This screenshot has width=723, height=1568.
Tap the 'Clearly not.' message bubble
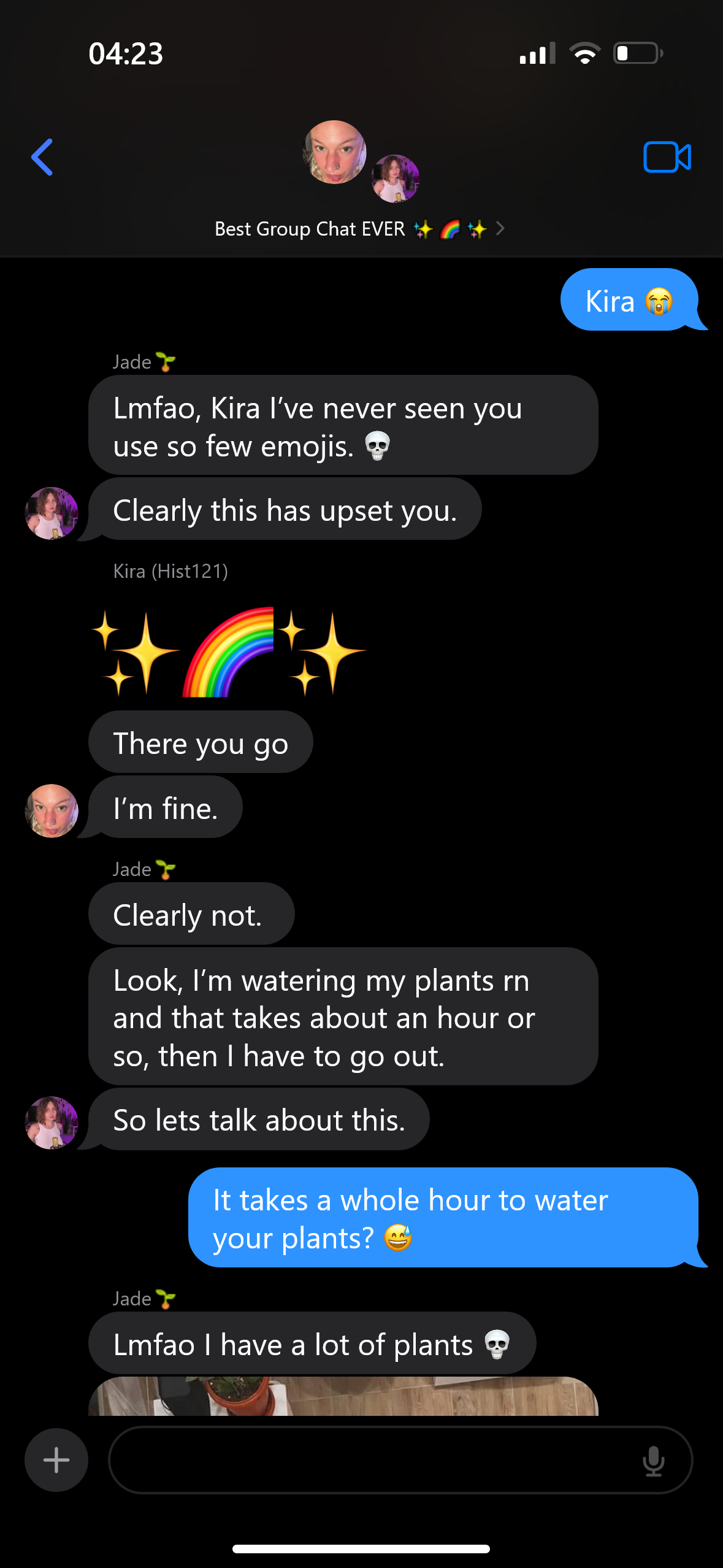point(191,914)
